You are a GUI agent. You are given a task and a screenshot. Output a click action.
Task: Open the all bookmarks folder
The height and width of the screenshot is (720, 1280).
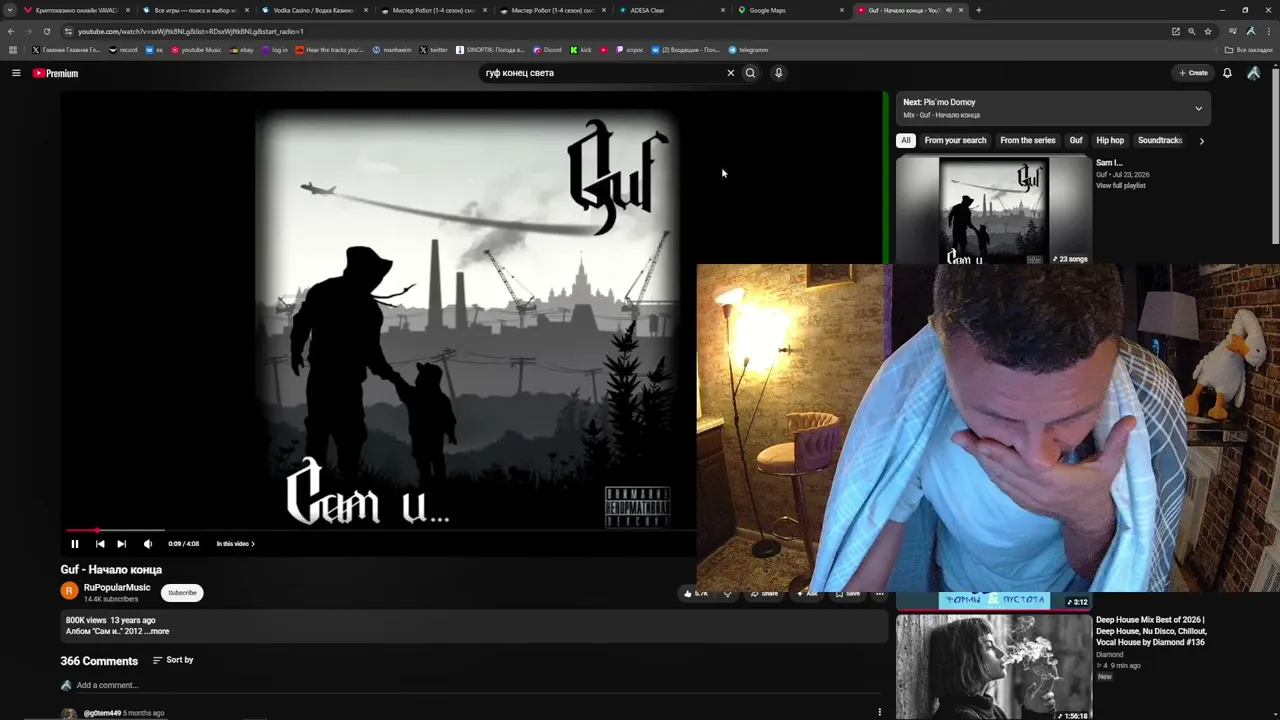(x=1249, y=50)
